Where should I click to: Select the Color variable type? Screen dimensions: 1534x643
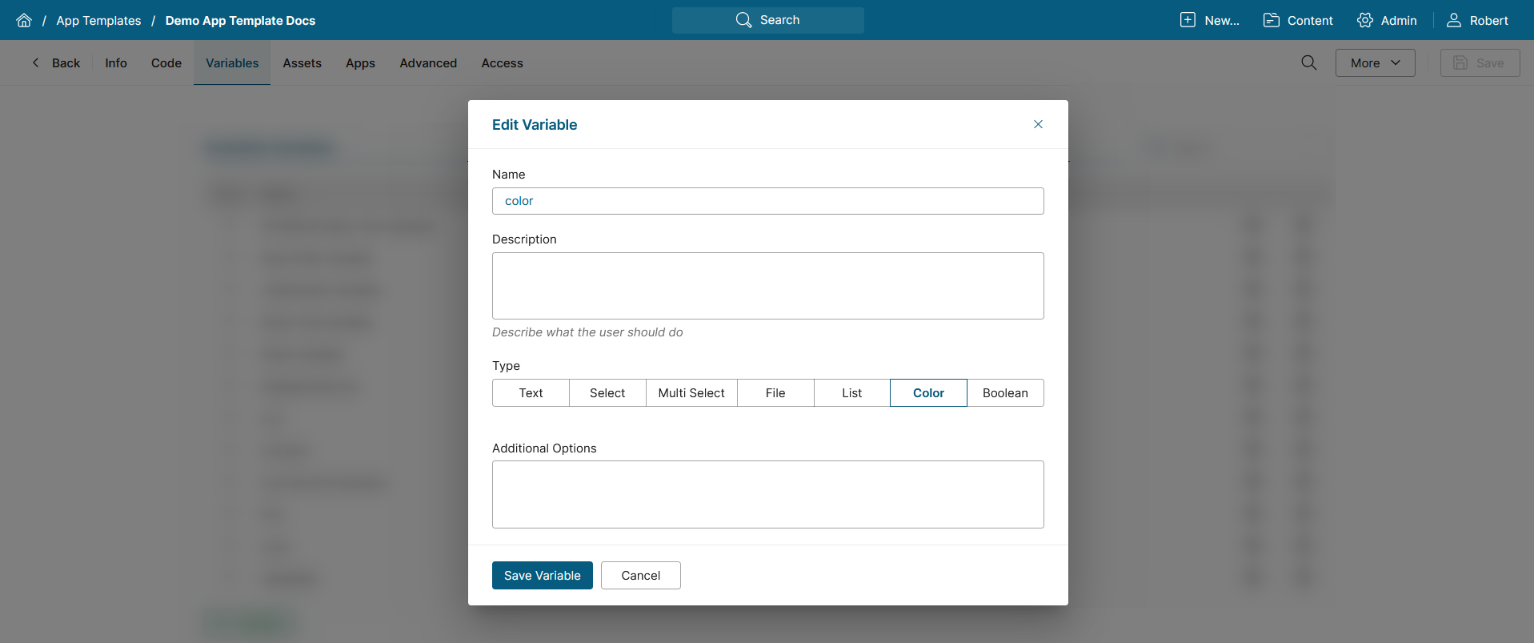coord(928,393)
